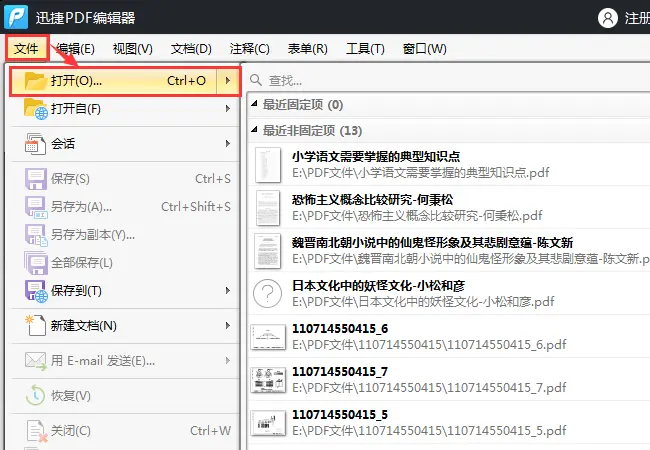650x450 pixels.
Task: Open the 注释(C) menu
Action: (250, 49)
